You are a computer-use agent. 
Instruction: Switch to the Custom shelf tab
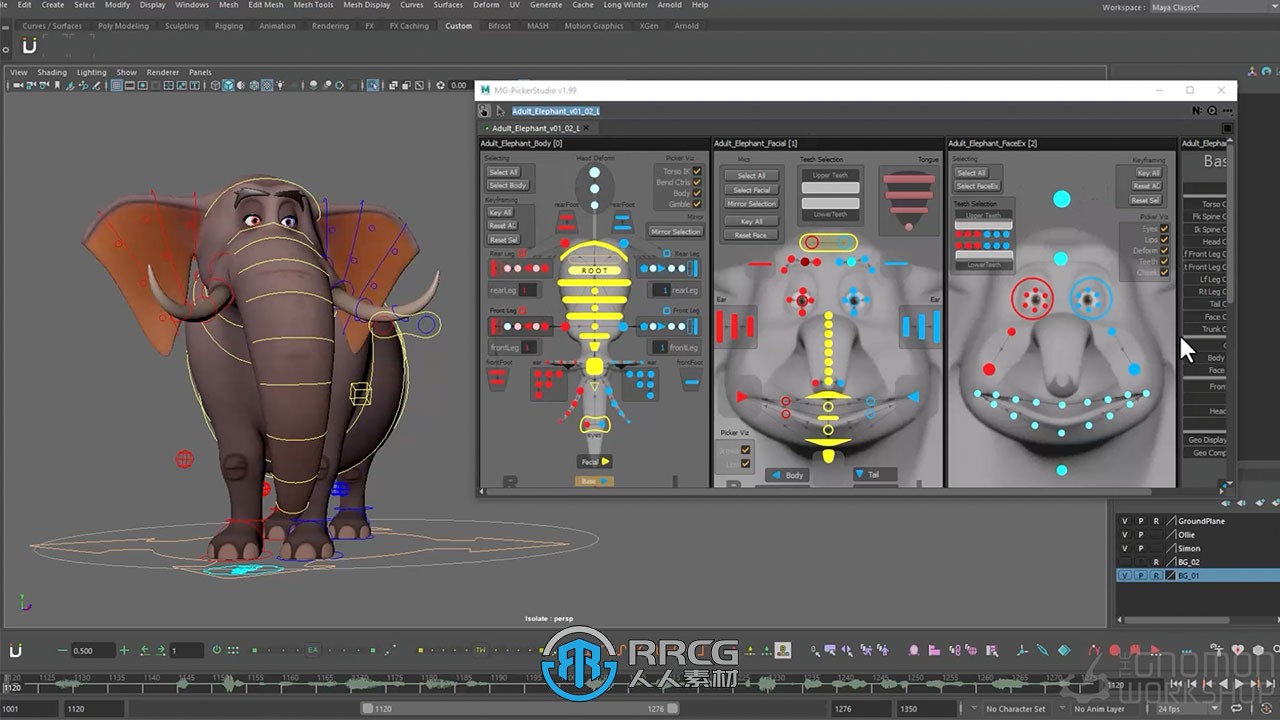pos(458,26)
